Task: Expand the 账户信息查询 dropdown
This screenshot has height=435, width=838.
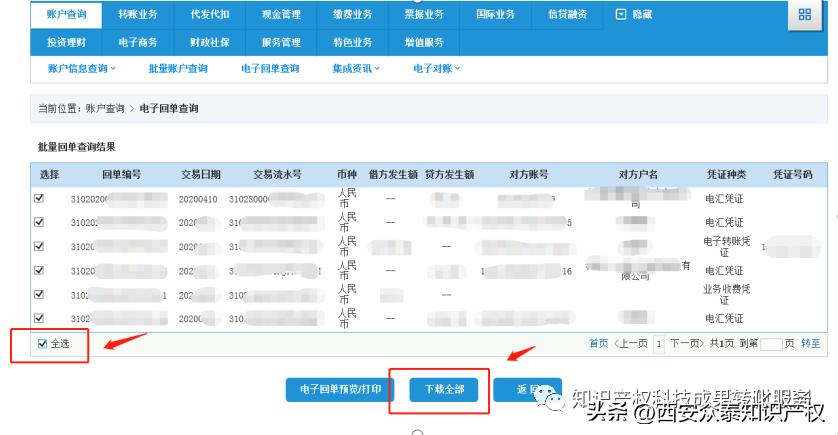Action: point(82,68)
